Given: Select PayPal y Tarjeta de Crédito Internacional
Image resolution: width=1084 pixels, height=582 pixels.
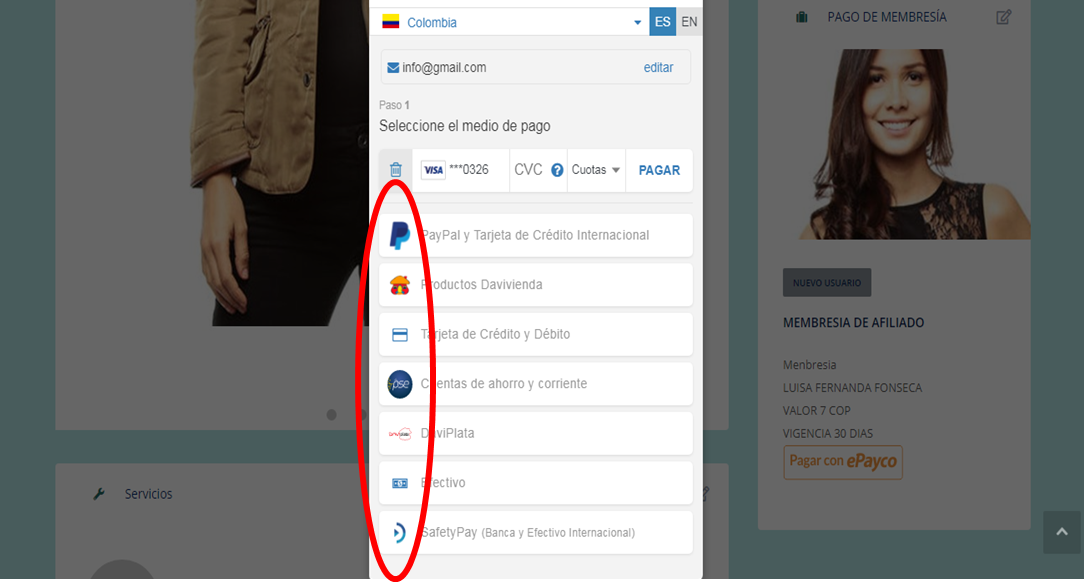Looking at the screenshot, I should tap(536, 235).
